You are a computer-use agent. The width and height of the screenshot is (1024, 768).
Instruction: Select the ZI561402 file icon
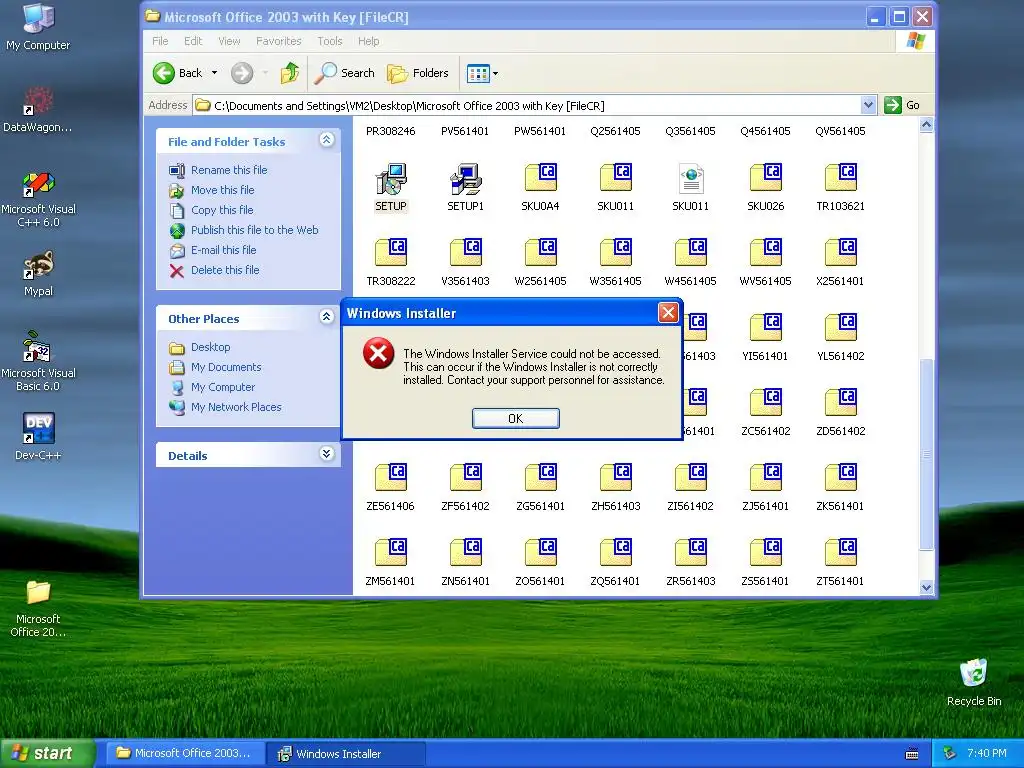[690, 479]
